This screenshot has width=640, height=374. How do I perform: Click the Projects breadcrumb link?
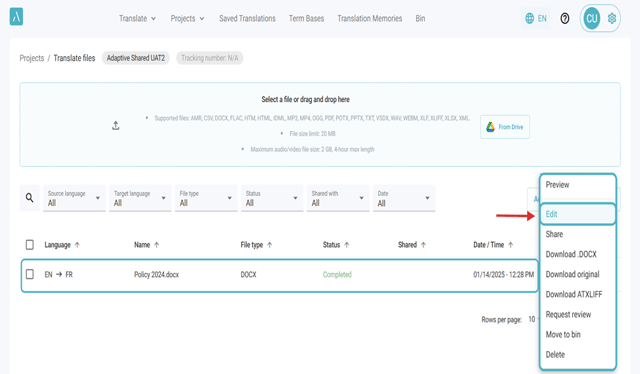tap(32, 58)
